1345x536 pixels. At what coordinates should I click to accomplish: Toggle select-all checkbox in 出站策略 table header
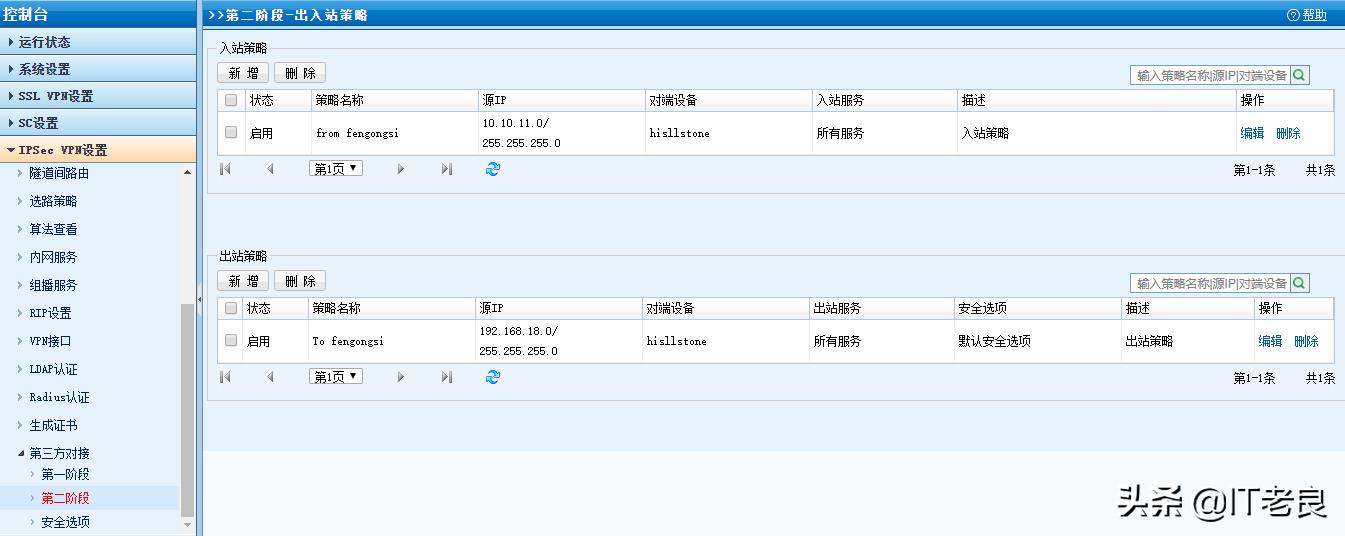coord(231,308)
